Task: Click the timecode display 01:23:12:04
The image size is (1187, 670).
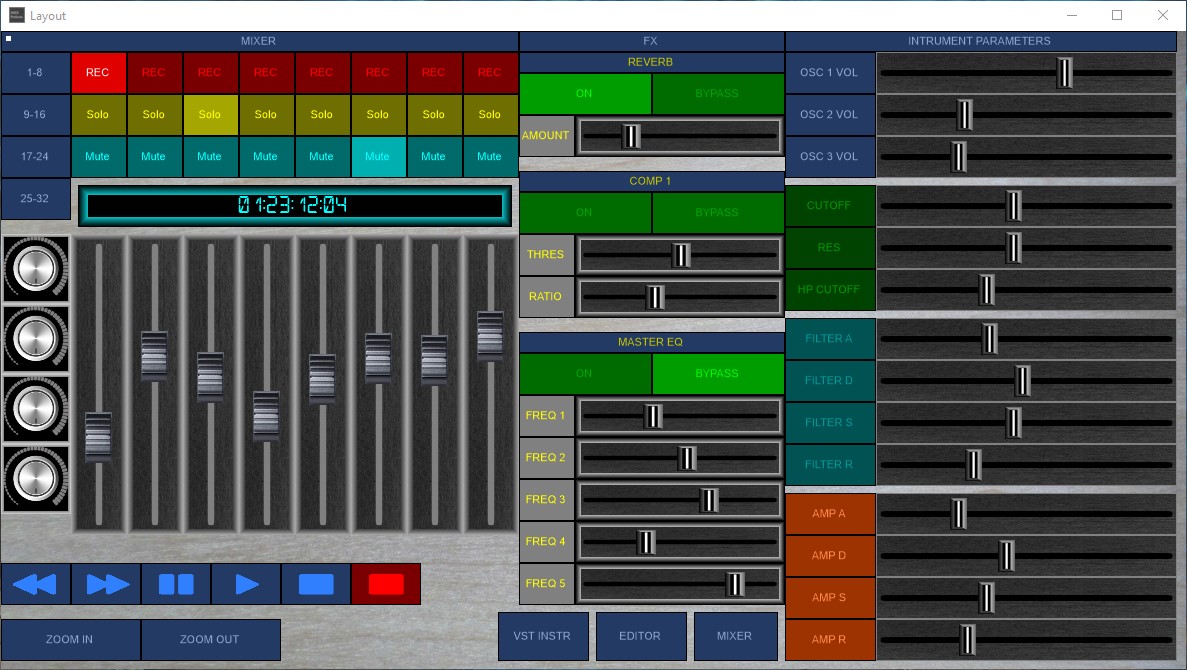Action: tap(294, 205)
